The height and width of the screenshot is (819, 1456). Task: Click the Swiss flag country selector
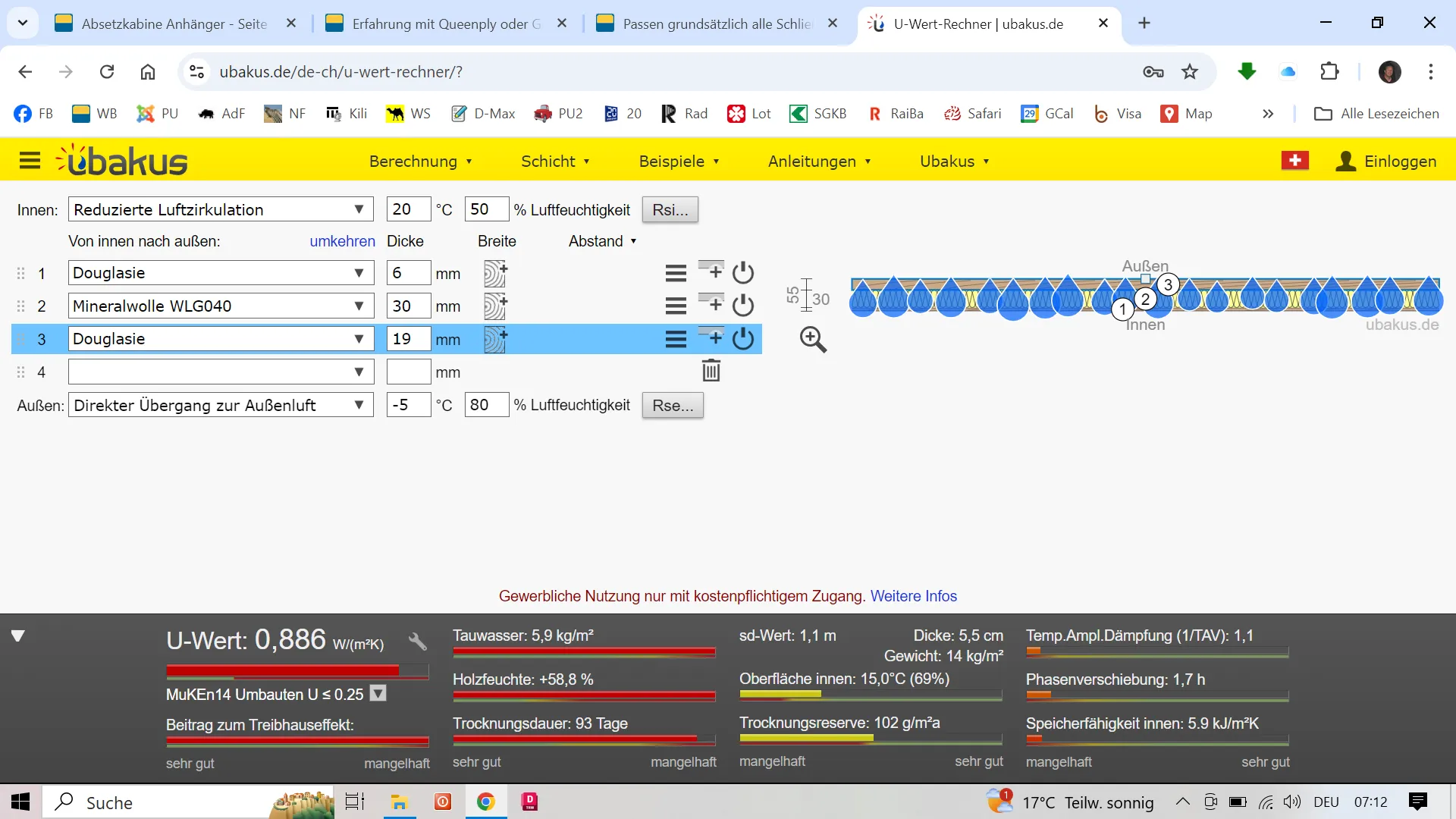(1294, 161)
